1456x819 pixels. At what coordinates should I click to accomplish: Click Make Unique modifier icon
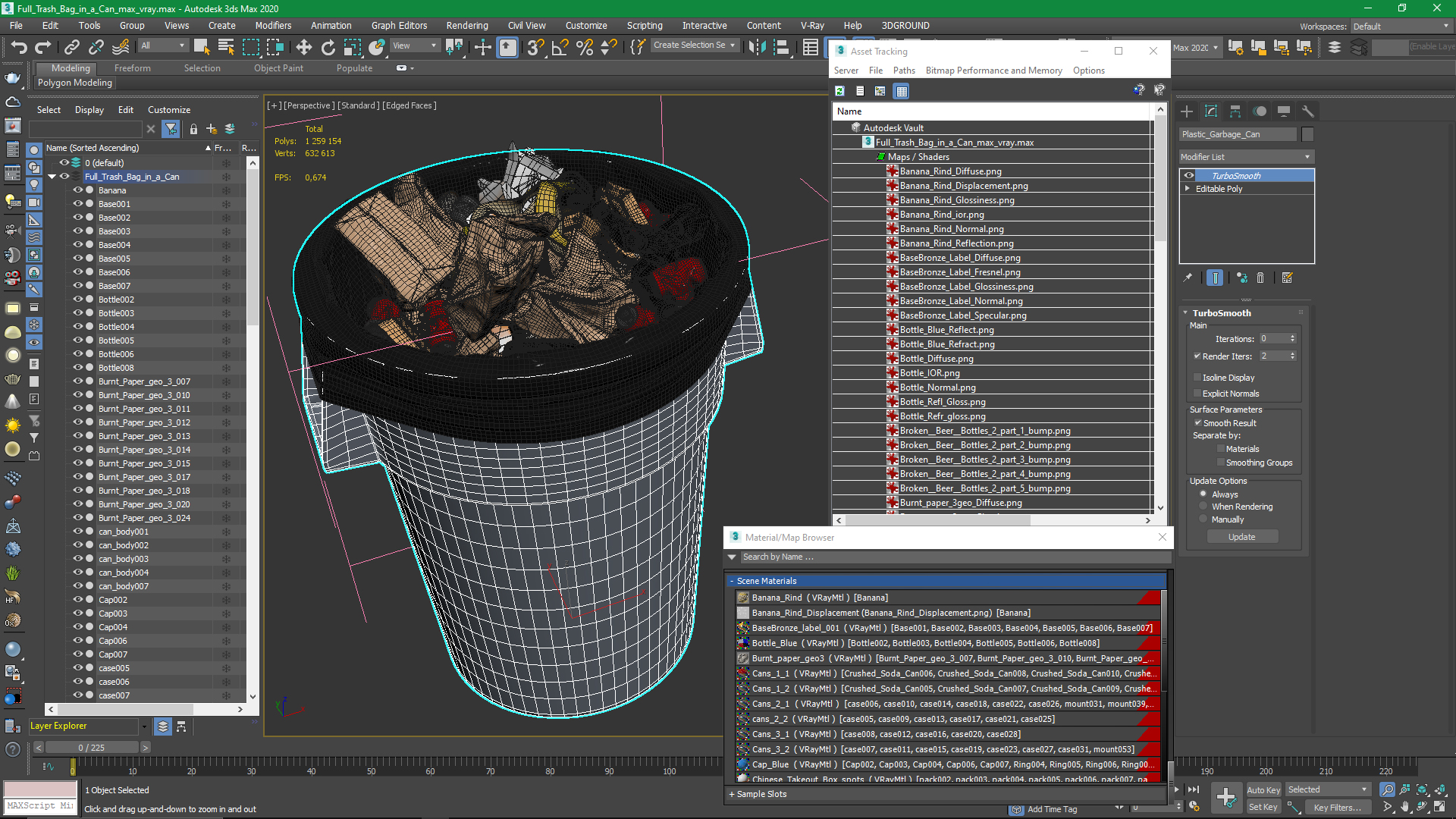click(1241, 278)
